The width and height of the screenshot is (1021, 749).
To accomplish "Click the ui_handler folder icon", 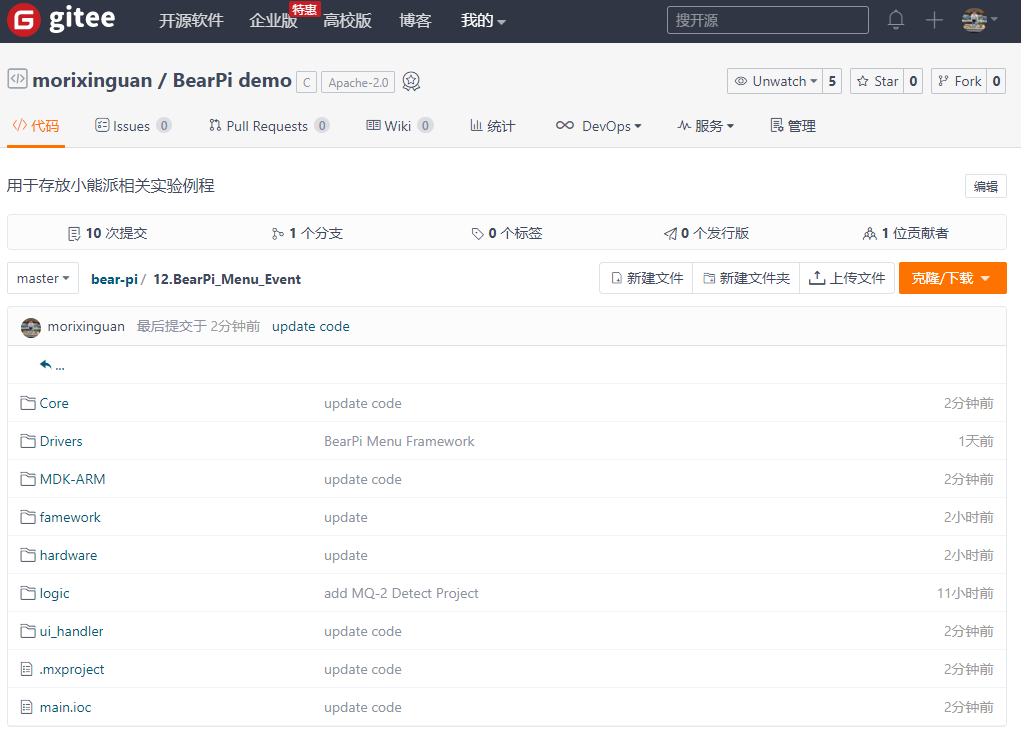I will click(27, 631).
